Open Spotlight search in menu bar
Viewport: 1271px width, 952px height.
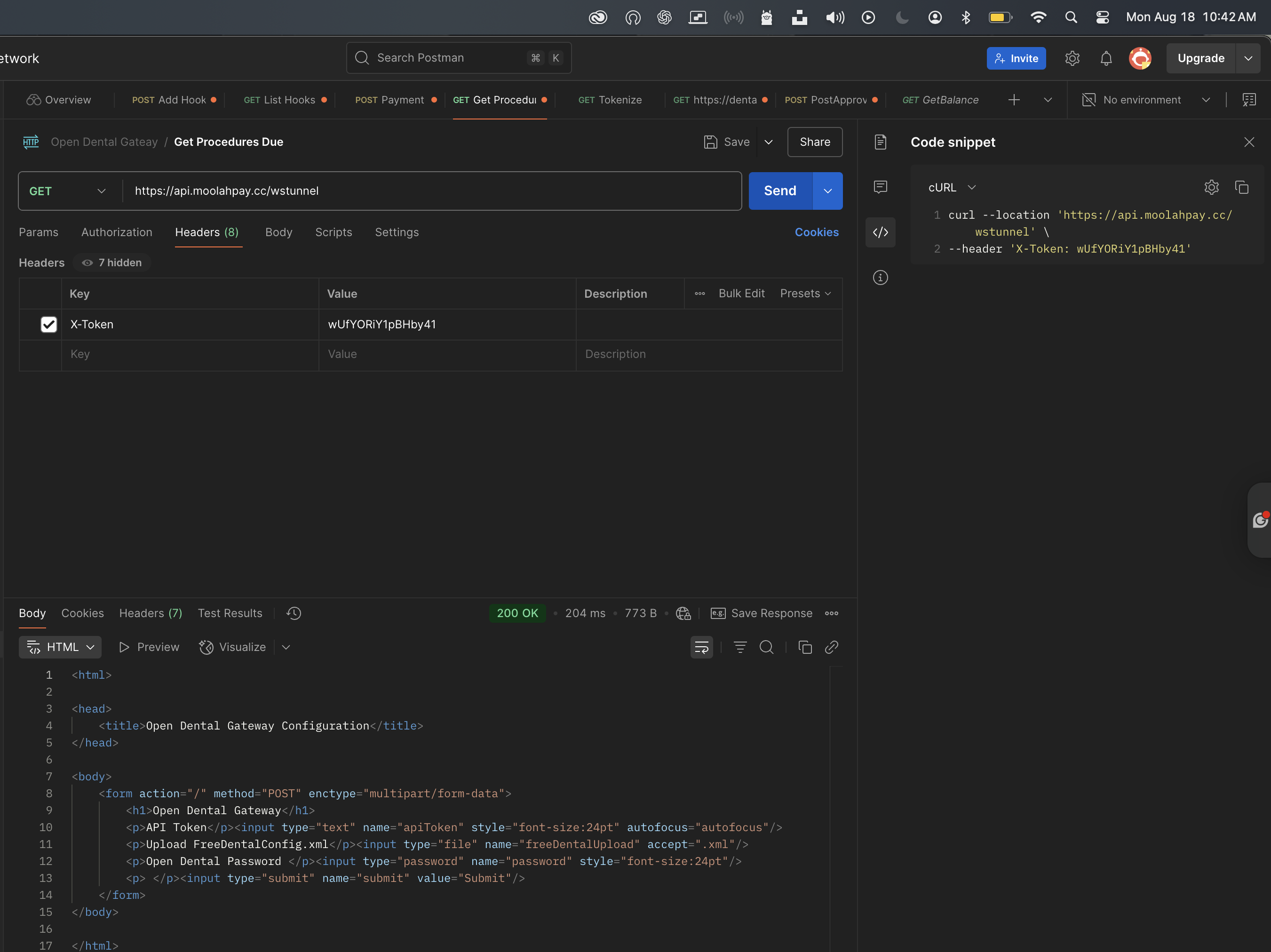pyautogui.click(x=1071, y=17)
